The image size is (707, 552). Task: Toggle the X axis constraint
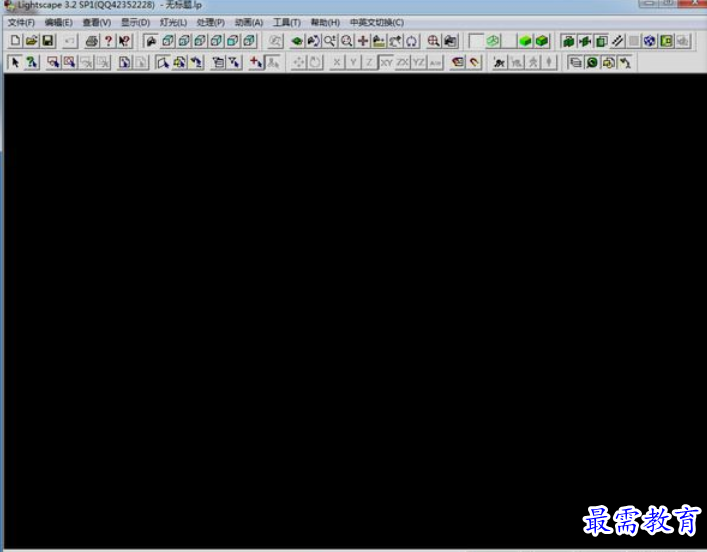(x=336, y=62)
